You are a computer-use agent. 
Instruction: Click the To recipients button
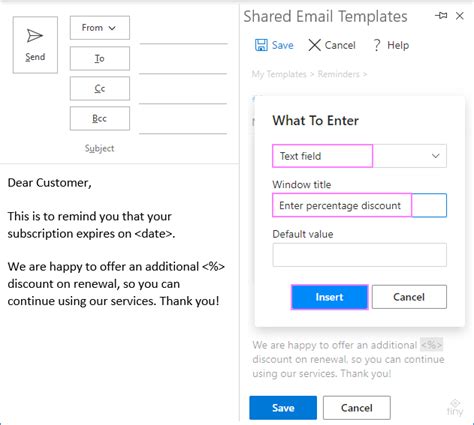click(100, 58)
